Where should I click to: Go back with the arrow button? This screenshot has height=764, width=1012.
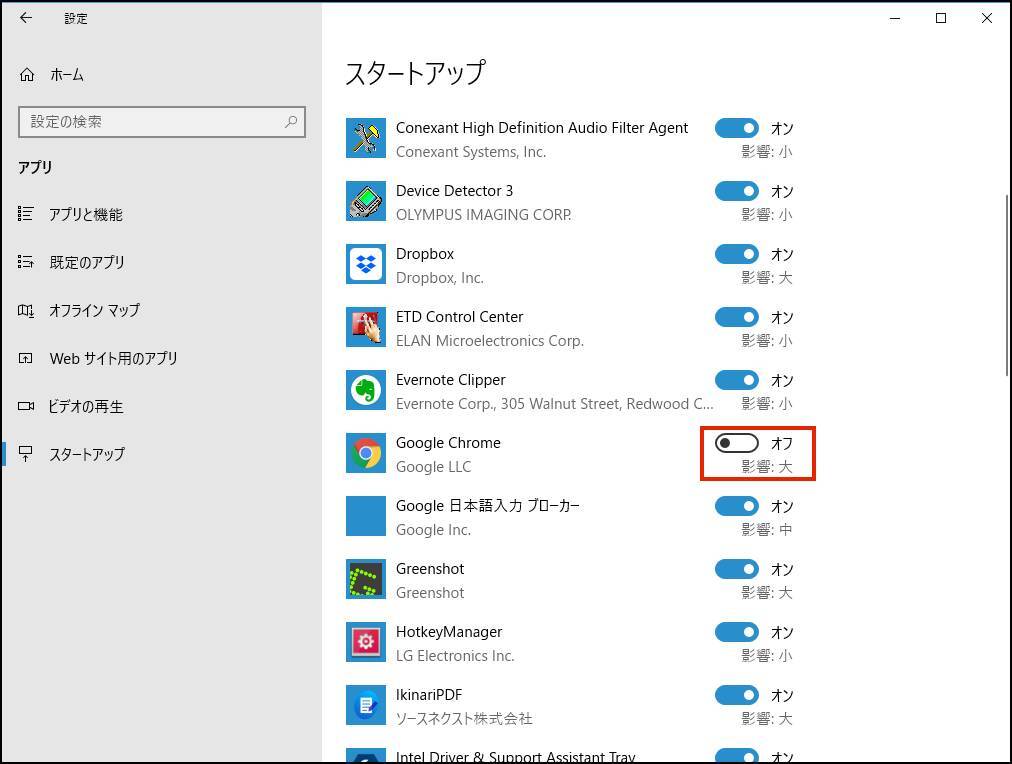[x=26, y=18]
